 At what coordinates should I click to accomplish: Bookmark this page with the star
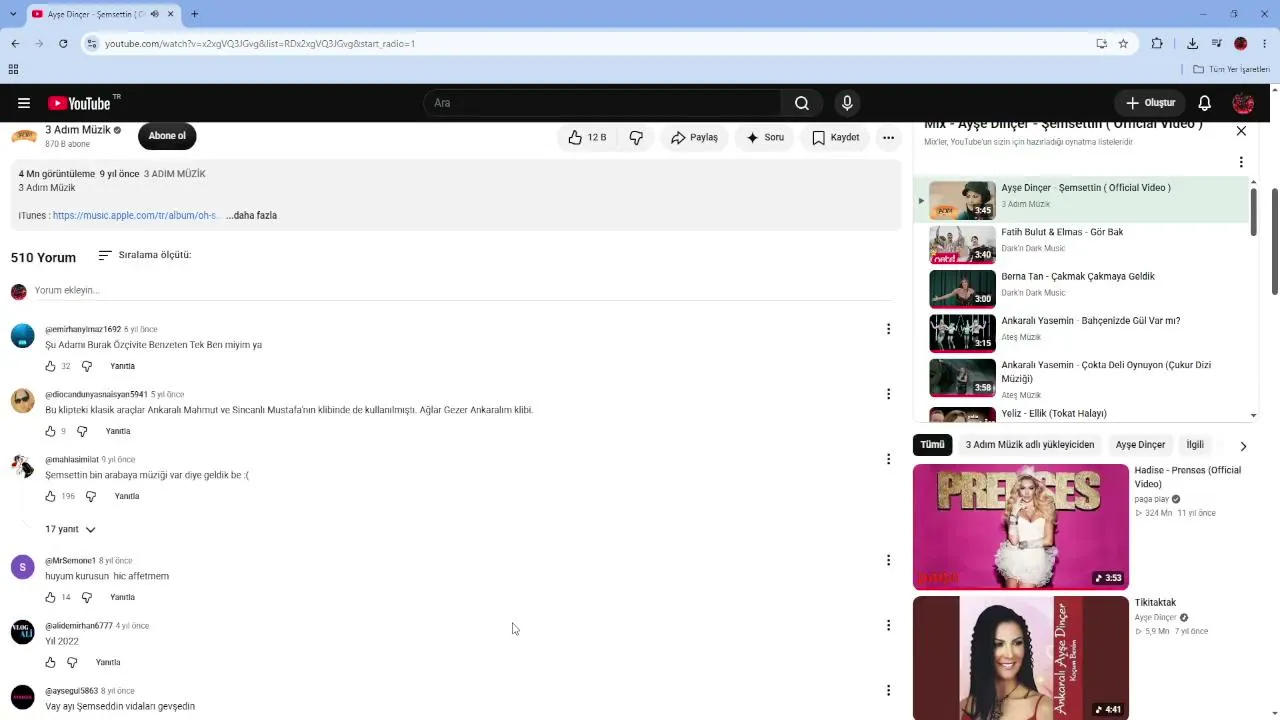click(x=1123, y=43)
